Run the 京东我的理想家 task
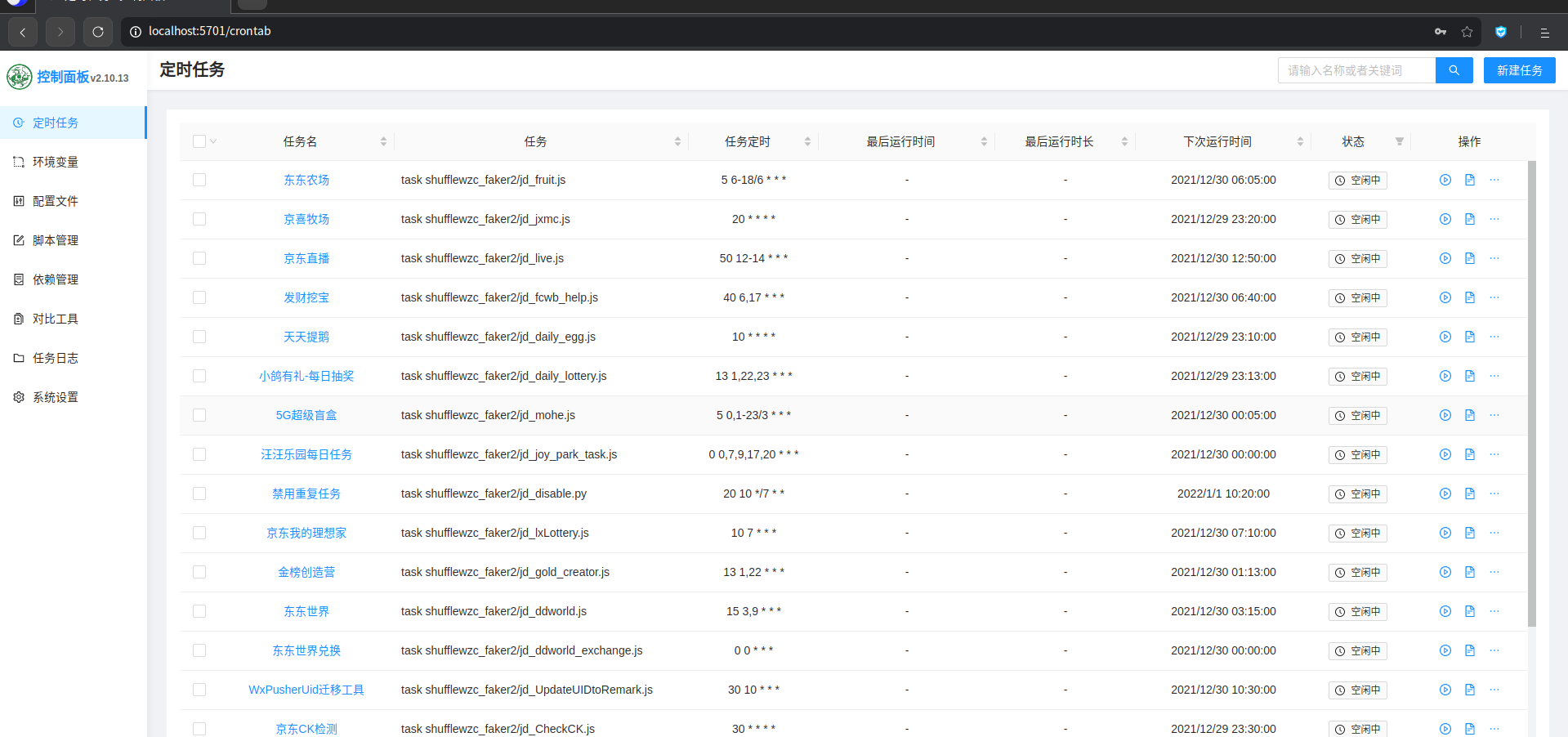Viewport: 1568px width, 737px height. tap(1445, 533)
